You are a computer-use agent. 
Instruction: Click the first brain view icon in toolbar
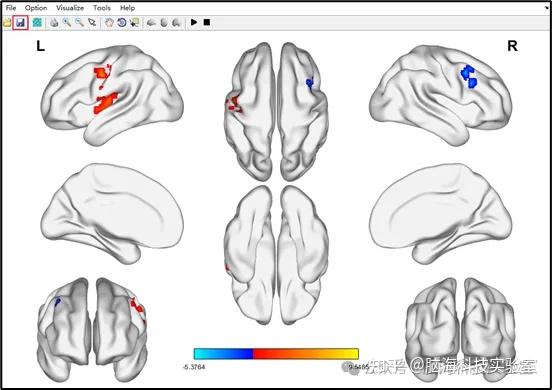click(x=151, y=23)
